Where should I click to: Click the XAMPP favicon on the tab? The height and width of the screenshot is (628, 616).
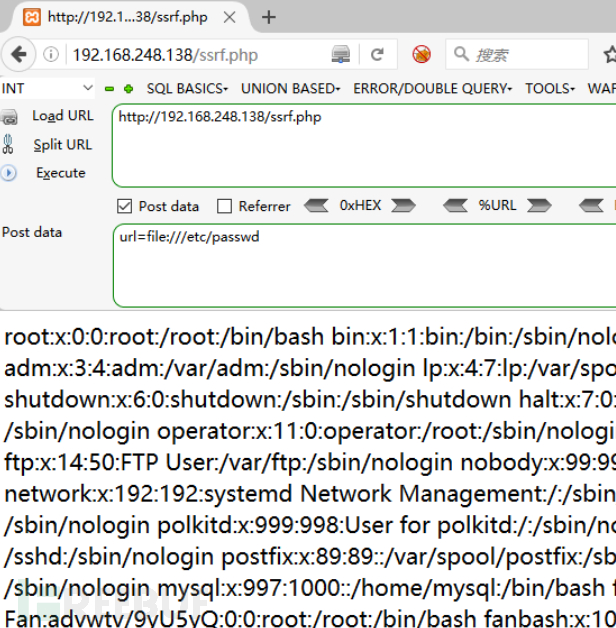tap(32, 17)
